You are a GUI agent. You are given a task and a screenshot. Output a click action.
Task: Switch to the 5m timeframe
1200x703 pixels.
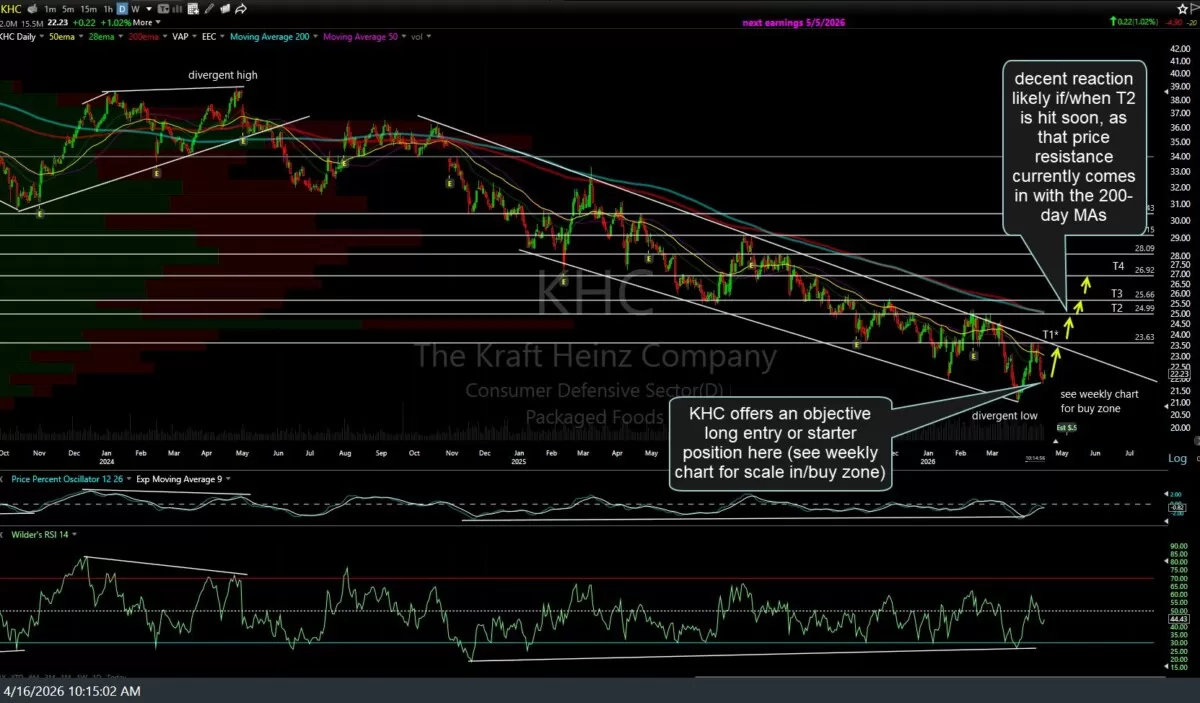68,9
